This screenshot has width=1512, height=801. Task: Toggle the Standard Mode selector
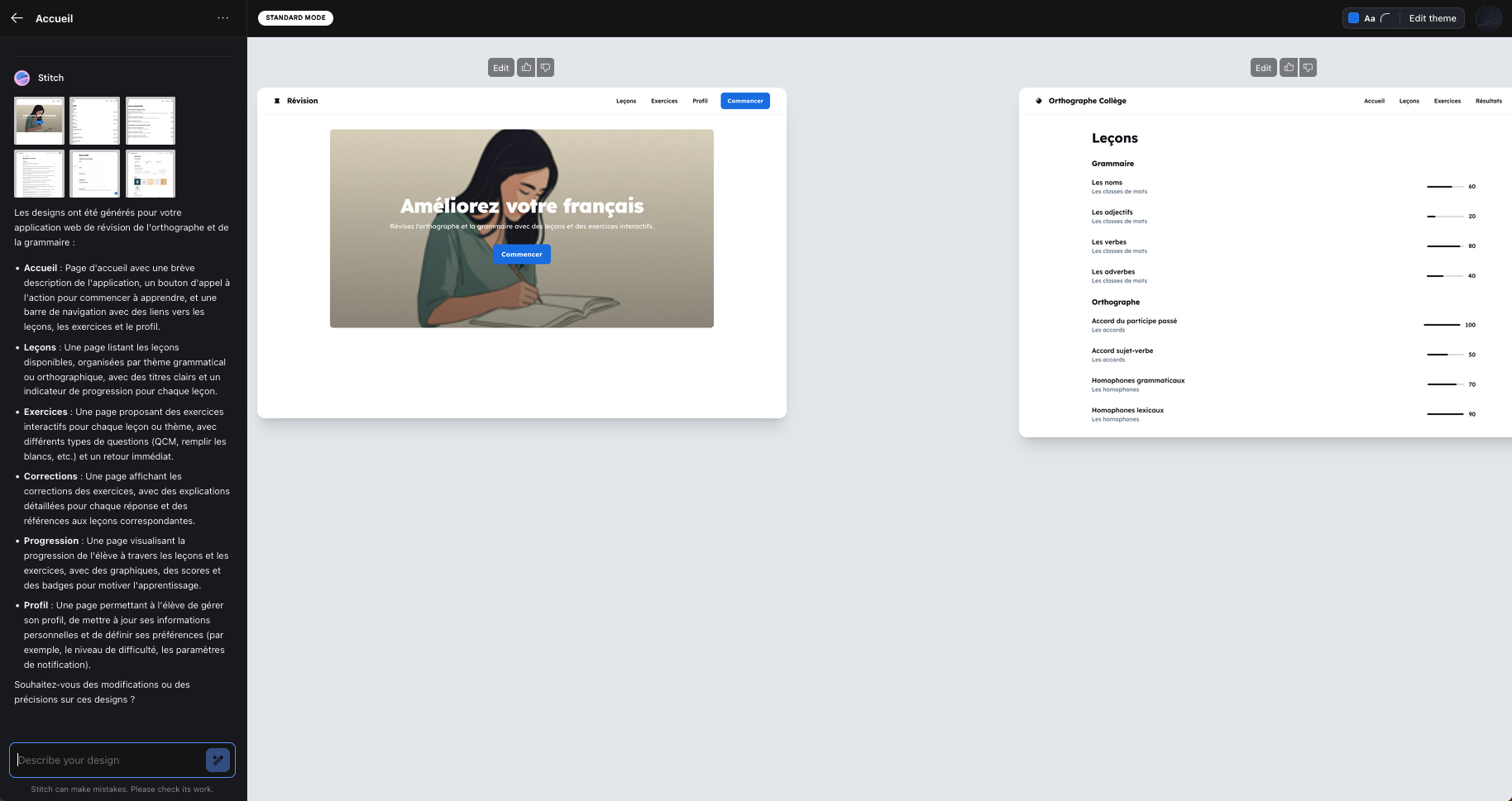click(x=295, y=18)
